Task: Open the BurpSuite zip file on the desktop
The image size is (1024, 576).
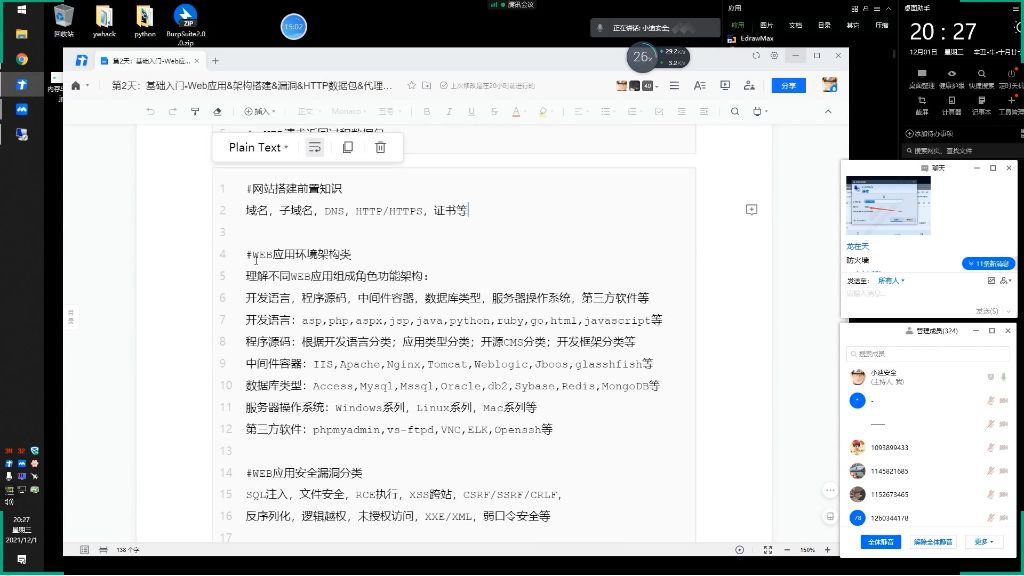Action: tap(185, 25)
